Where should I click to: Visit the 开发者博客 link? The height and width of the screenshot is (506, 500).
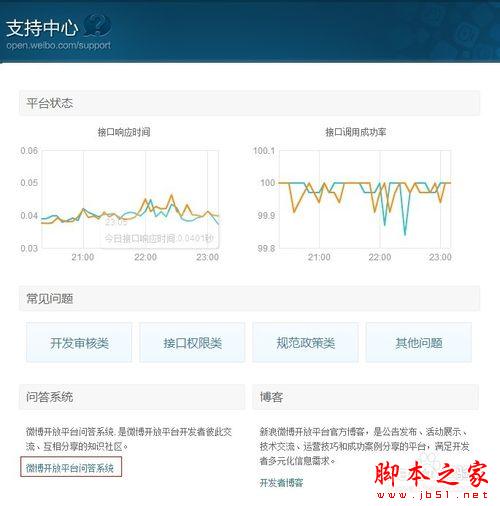[x=282, y=482]
